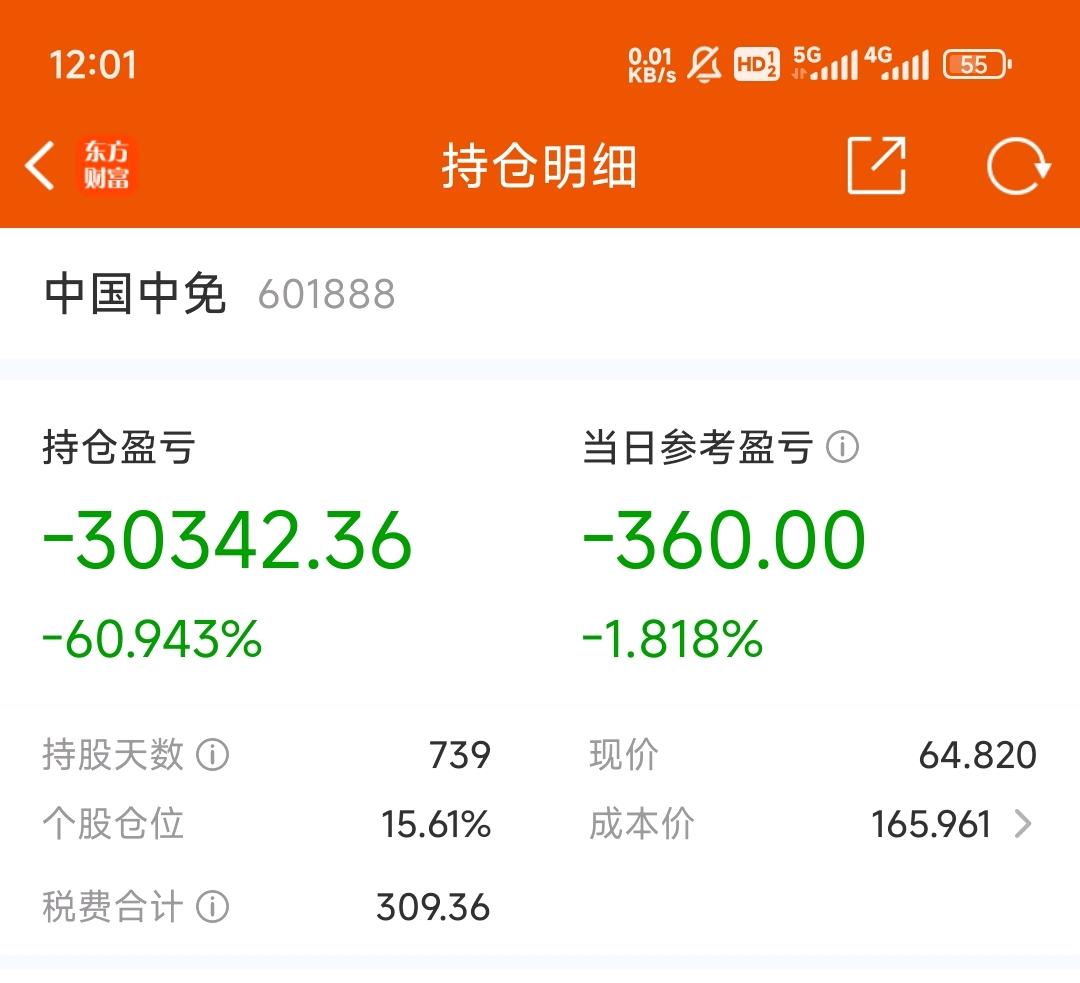Screen dimensions: 1080x983
Task: Tap the share/export icon
Action: (877, 166)
